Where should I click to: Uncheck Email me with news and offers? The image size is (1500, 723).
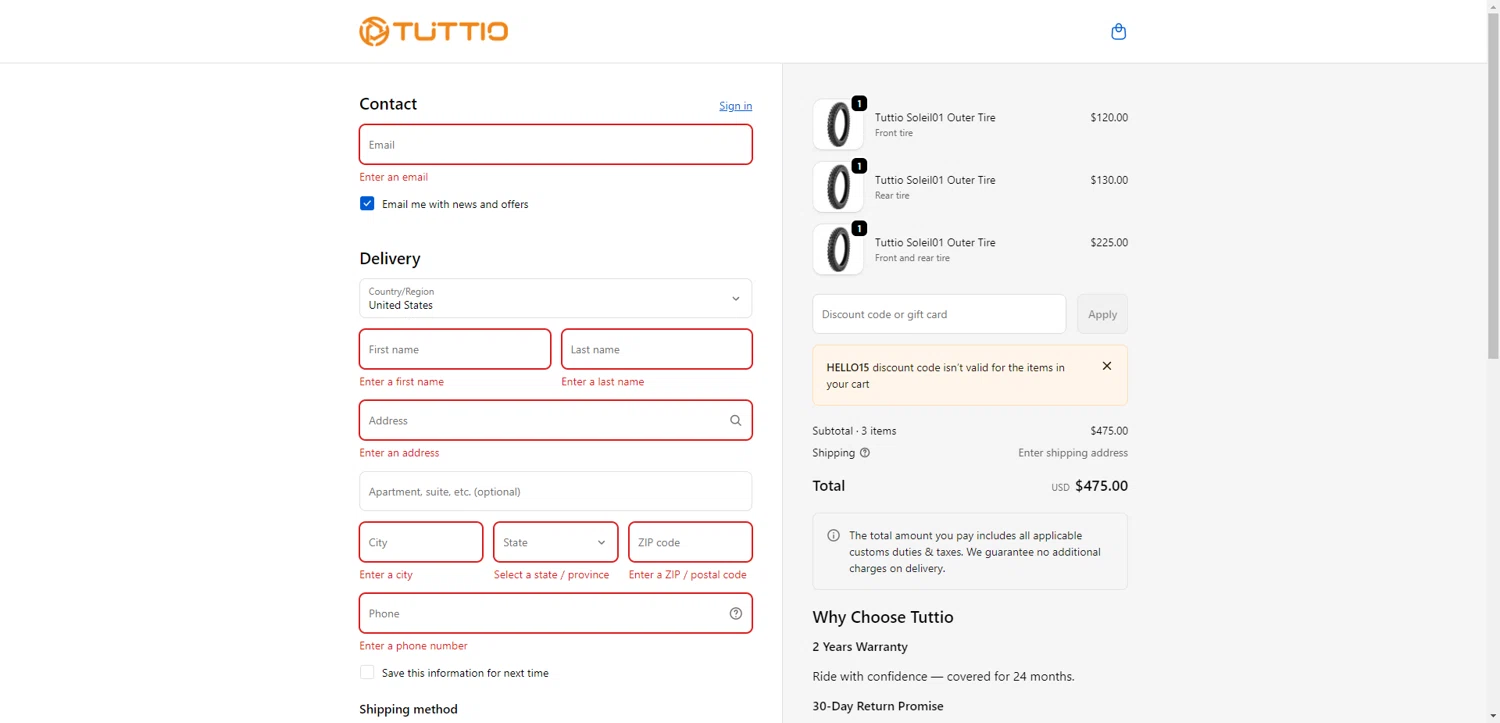pyautogui.click(x=367, y=204)
